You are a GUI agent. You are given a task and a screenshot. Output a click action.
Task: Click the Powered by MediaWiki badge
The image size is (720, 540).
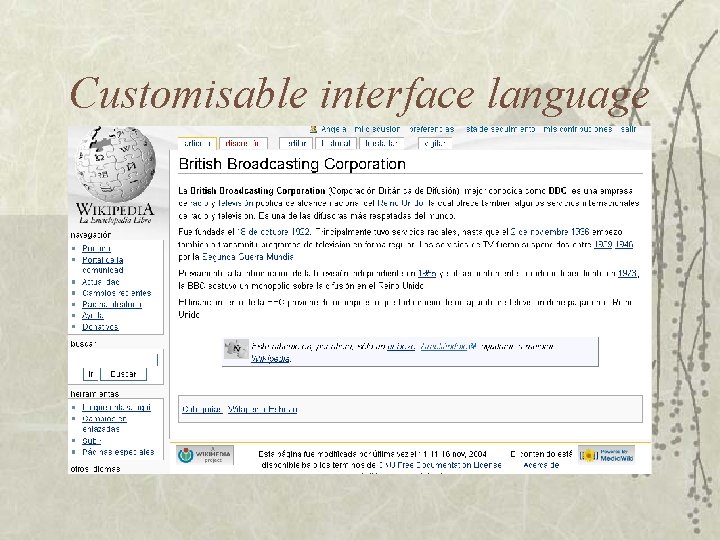(607, 455)
